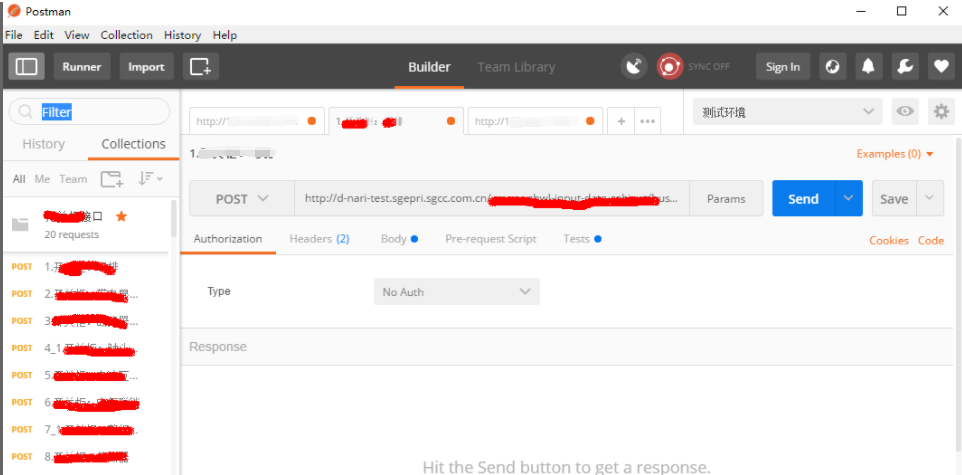Select the Pre-request Script tab
This screenshot has width=962, height=475.
point(491,239)
